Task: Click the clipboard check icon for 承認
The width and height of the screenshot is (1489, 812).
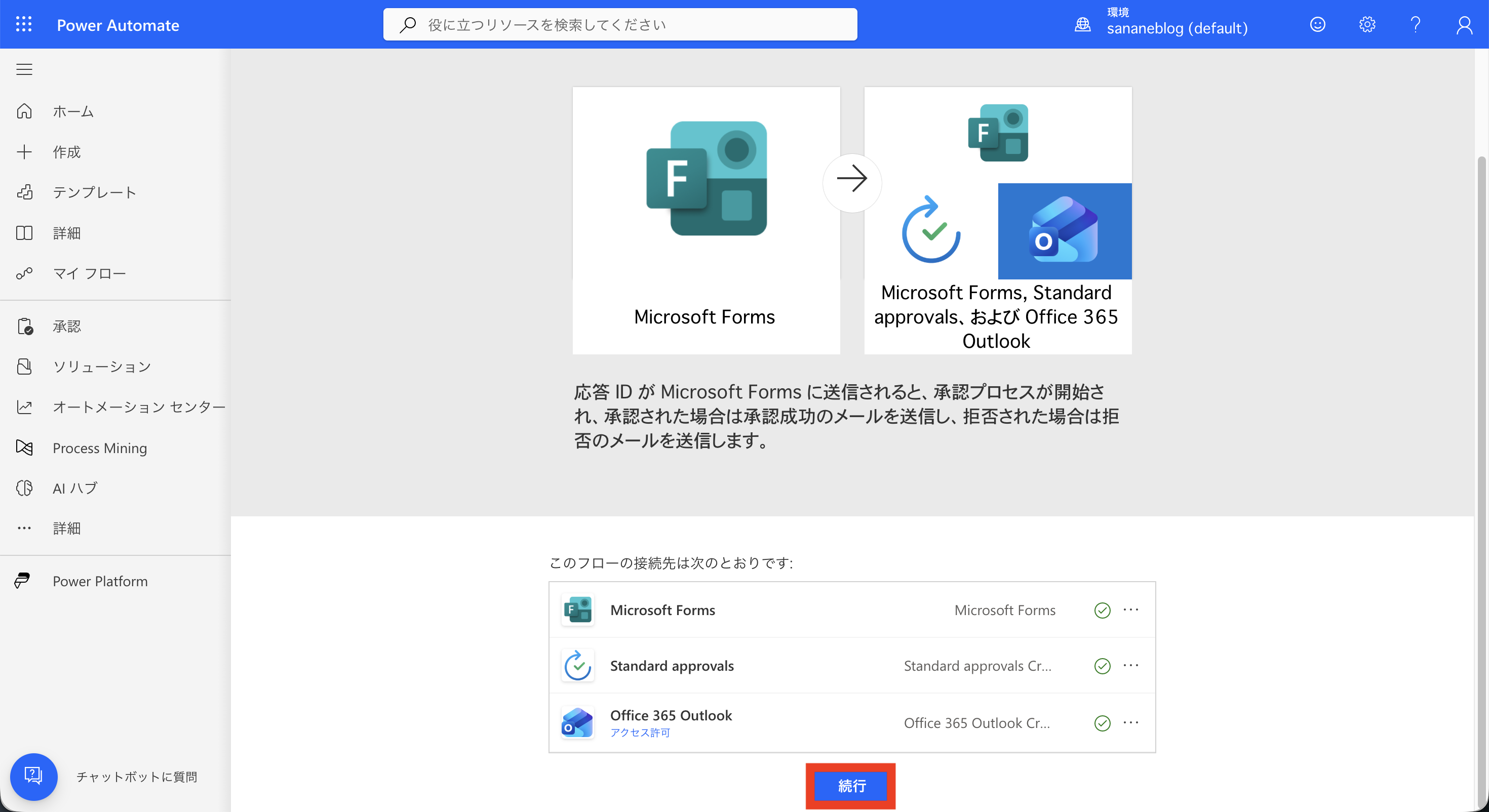Action: coord(25,327)
